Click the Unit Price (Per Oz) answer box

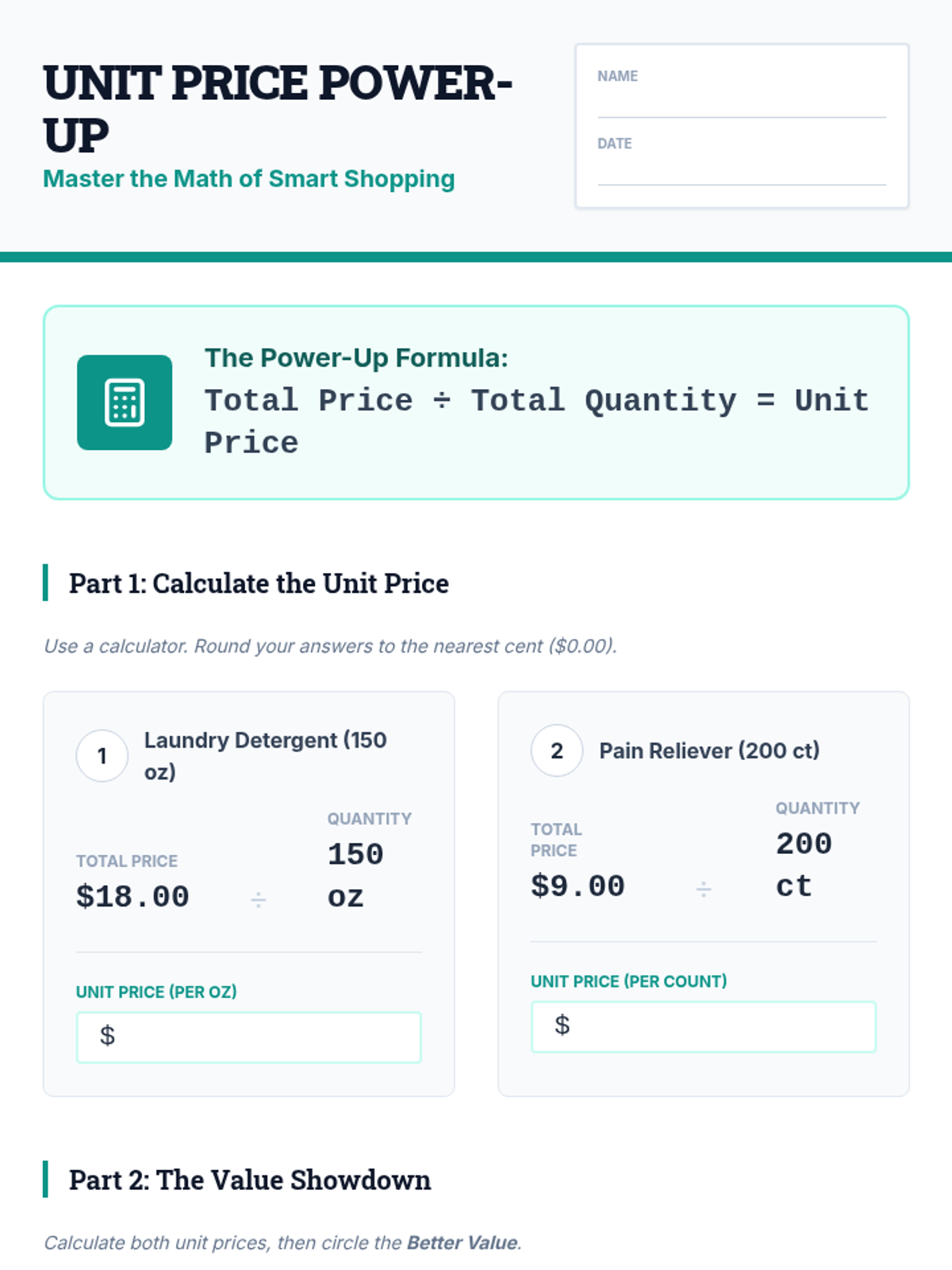pyautogui.click(x=248, y=1037)
